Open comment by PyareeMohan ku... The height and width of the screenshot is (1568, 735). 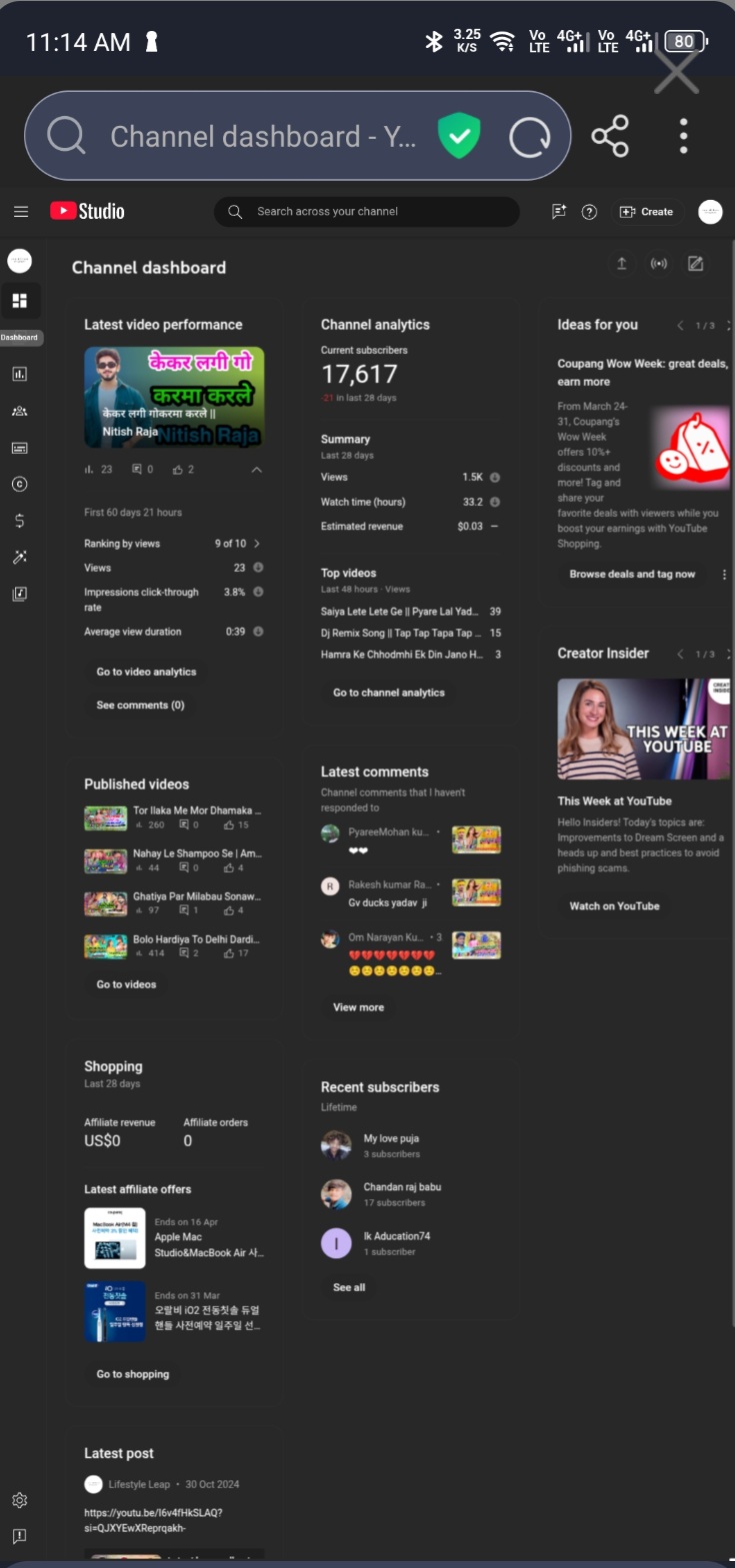pos(410,839)
